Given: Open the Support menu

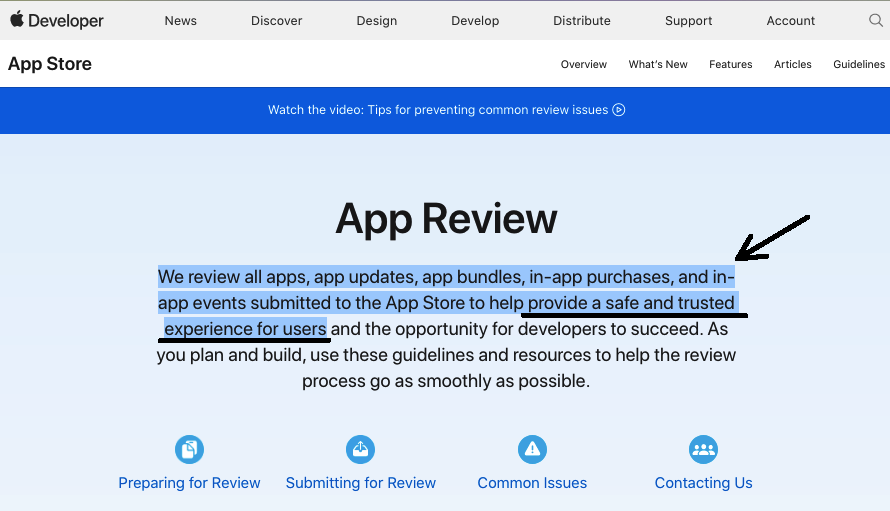Looking at the screenshot, I should [689, 20].
